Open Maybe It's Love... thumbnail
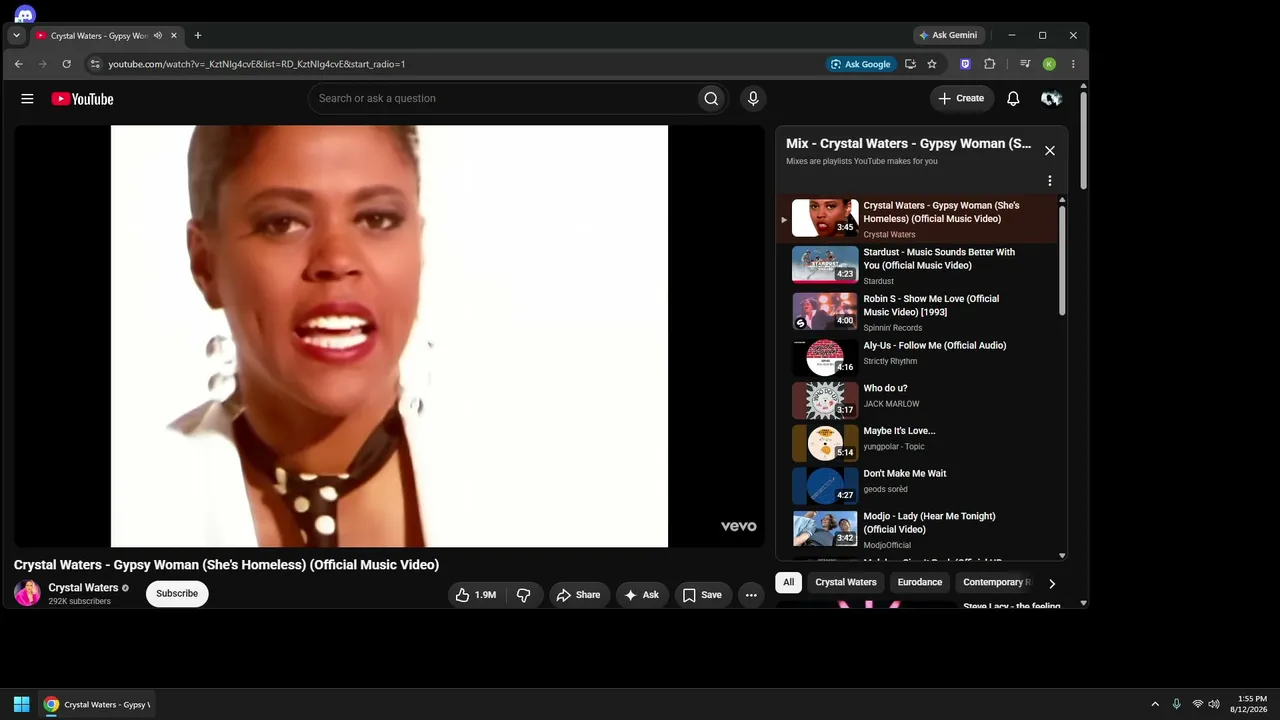Viewport: 1280px width, 720px height. [x=825, y=443]
